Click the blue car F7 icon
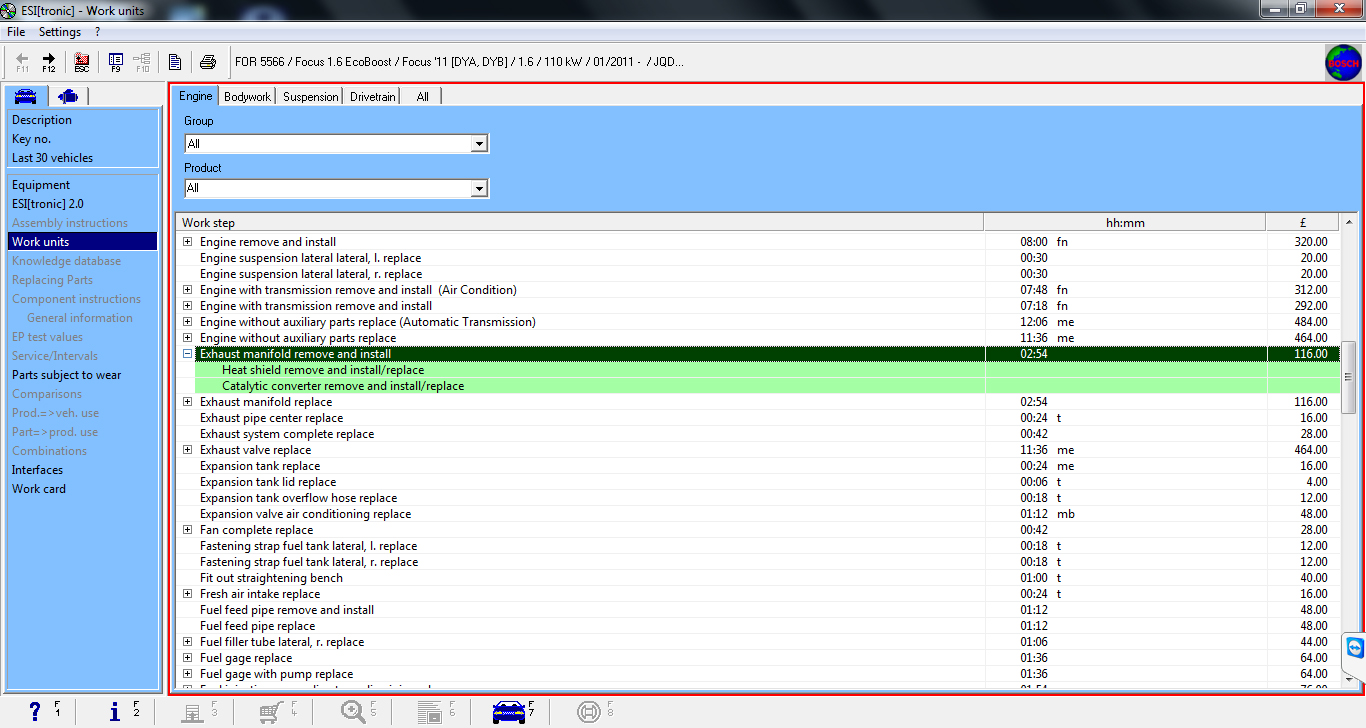The width and height of the screenshot is (1366, 728). tap(510, 711)
